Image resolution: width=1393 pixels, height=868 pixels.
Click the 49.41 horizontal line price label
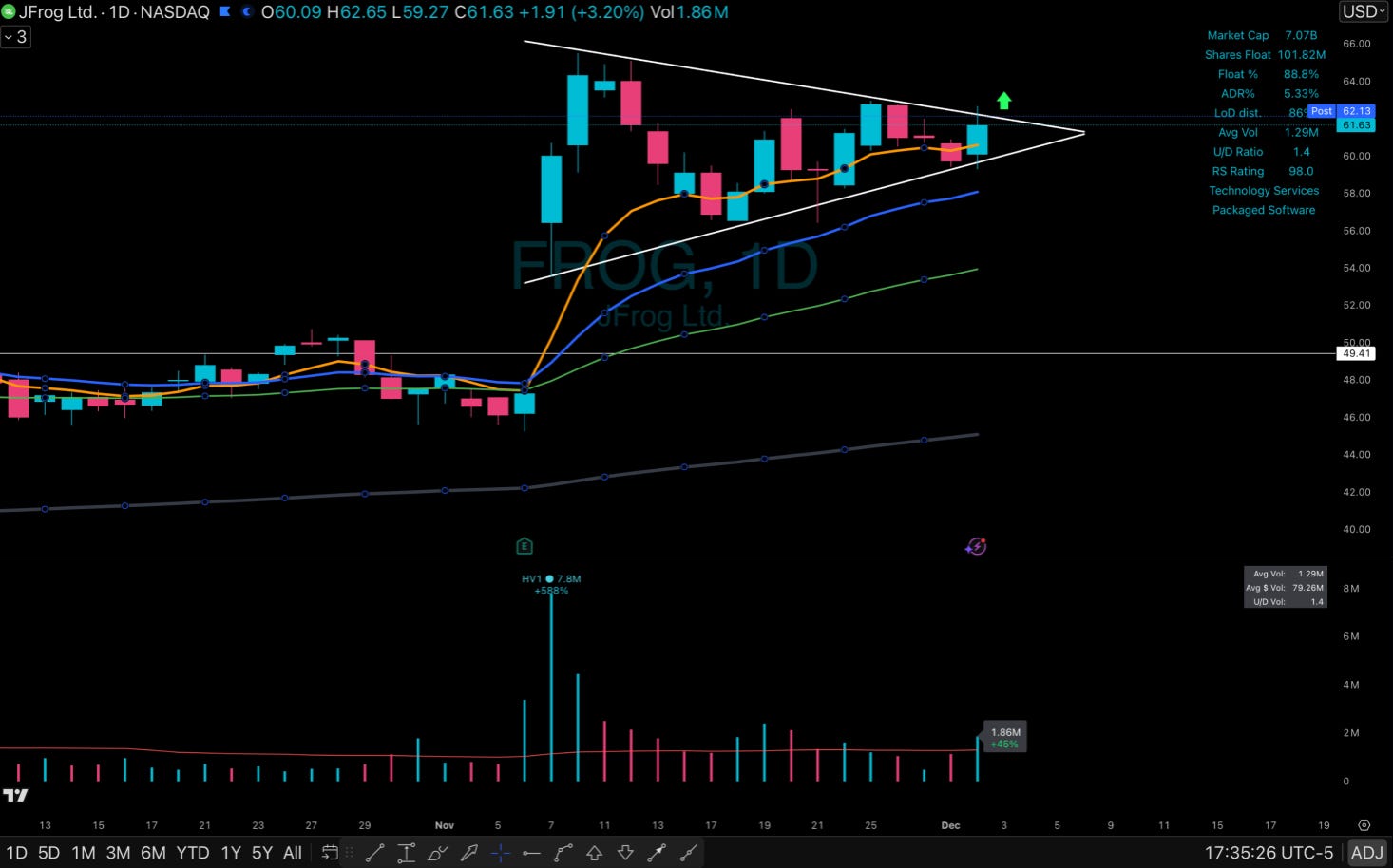1356,353
